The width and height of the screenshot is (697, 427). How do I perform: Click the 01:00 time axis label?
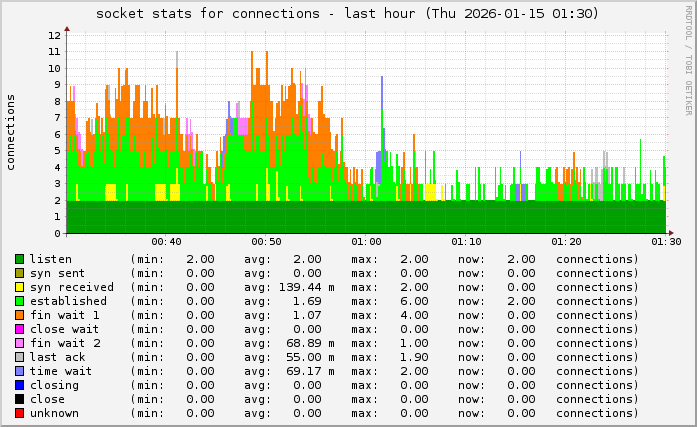coord(366,241)
